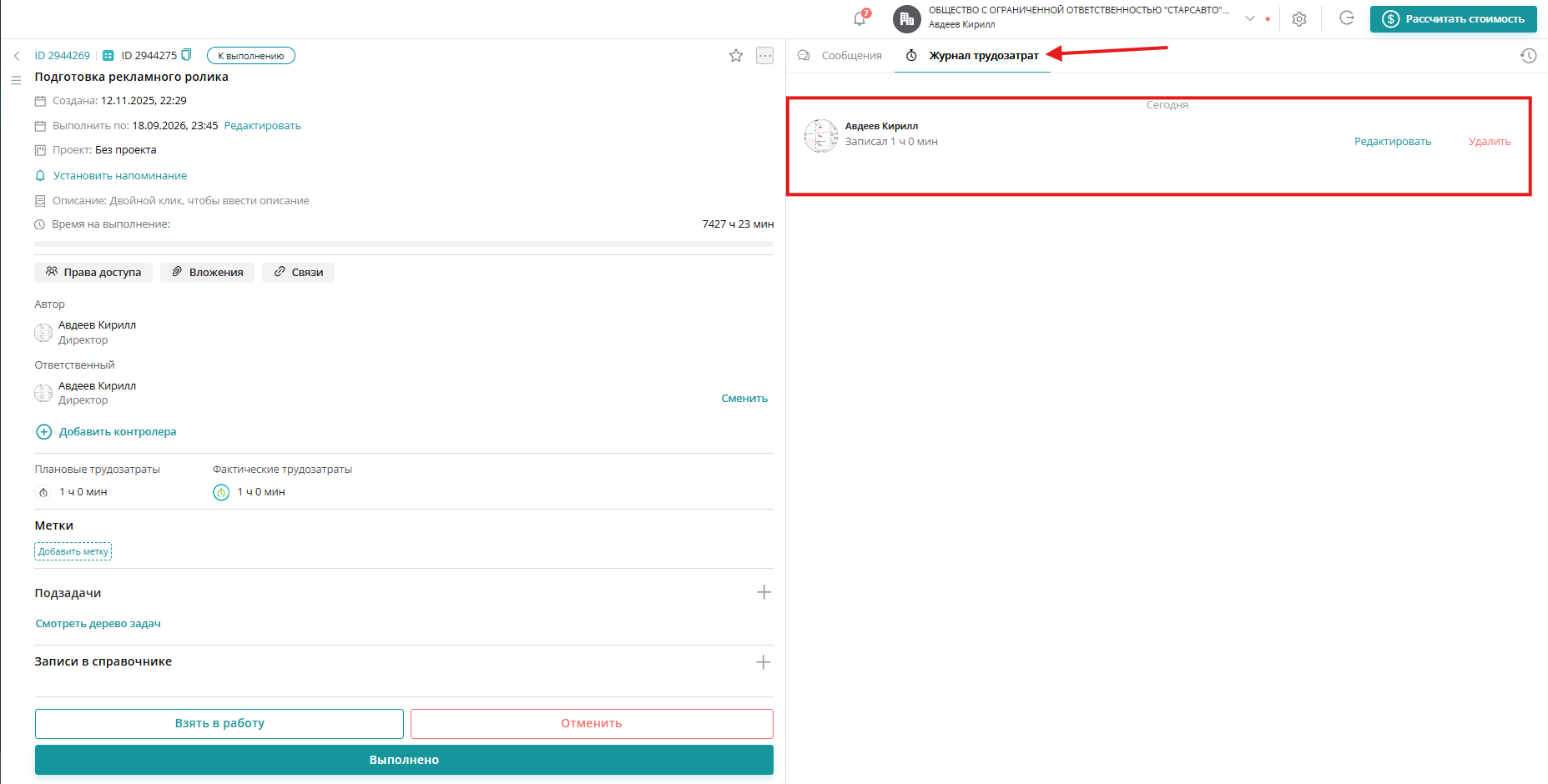Click the remaining time 7427 ч 23 мин
The width and height of the screenshot is (1548, 784).
click(738, 224)
